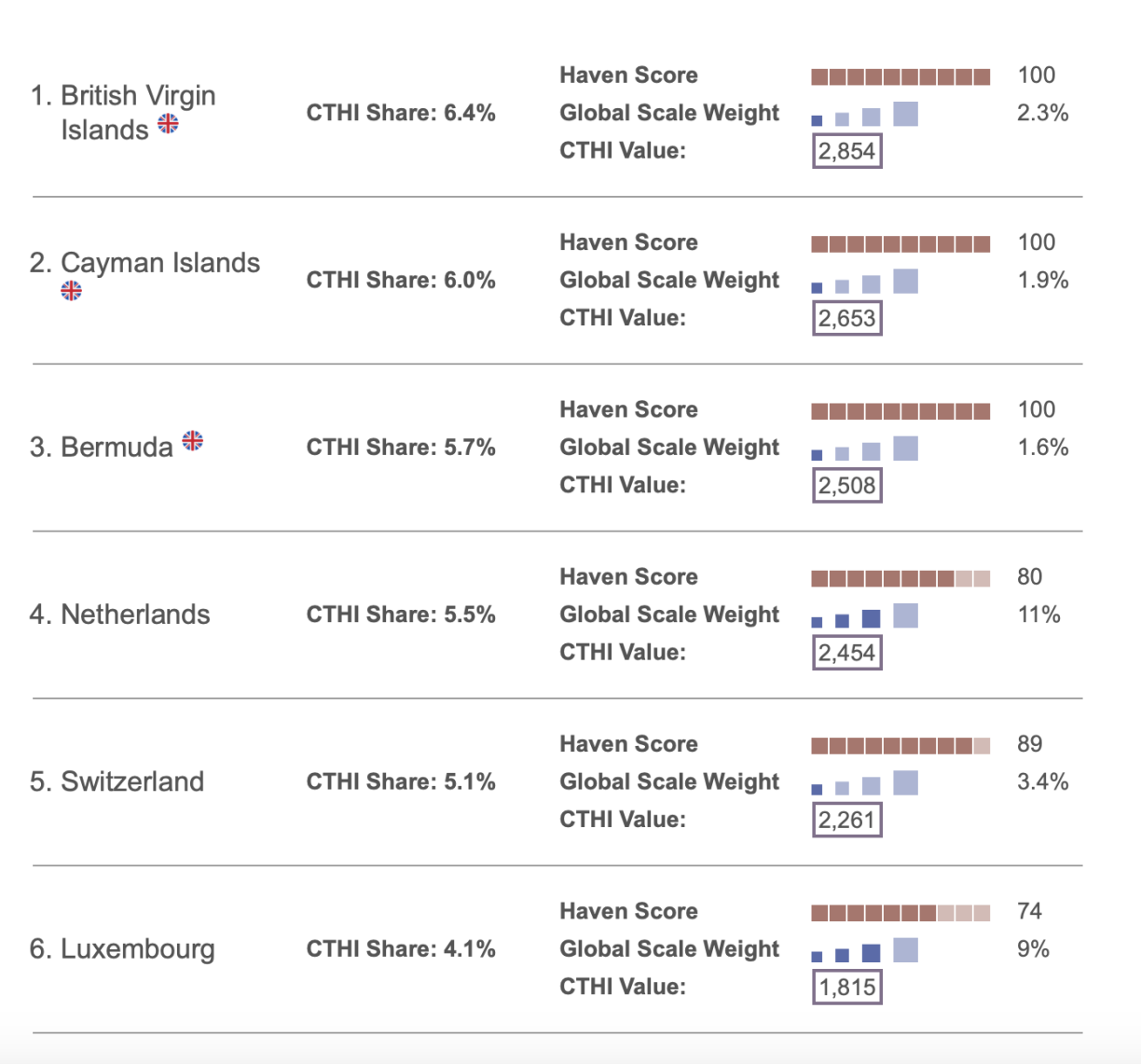Click the Switzerland Global Scale Weight squares icon
This screenshot has width=1141, height=1064.
864,784
